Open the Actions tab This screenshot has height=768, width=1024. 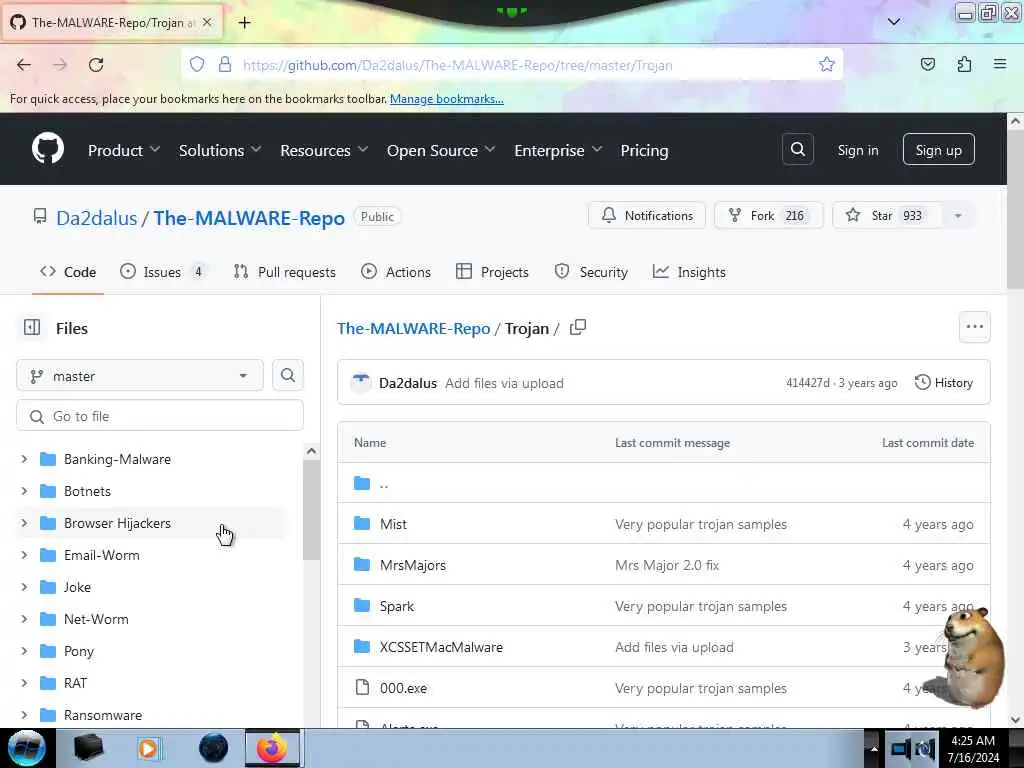tap(396, 272)
